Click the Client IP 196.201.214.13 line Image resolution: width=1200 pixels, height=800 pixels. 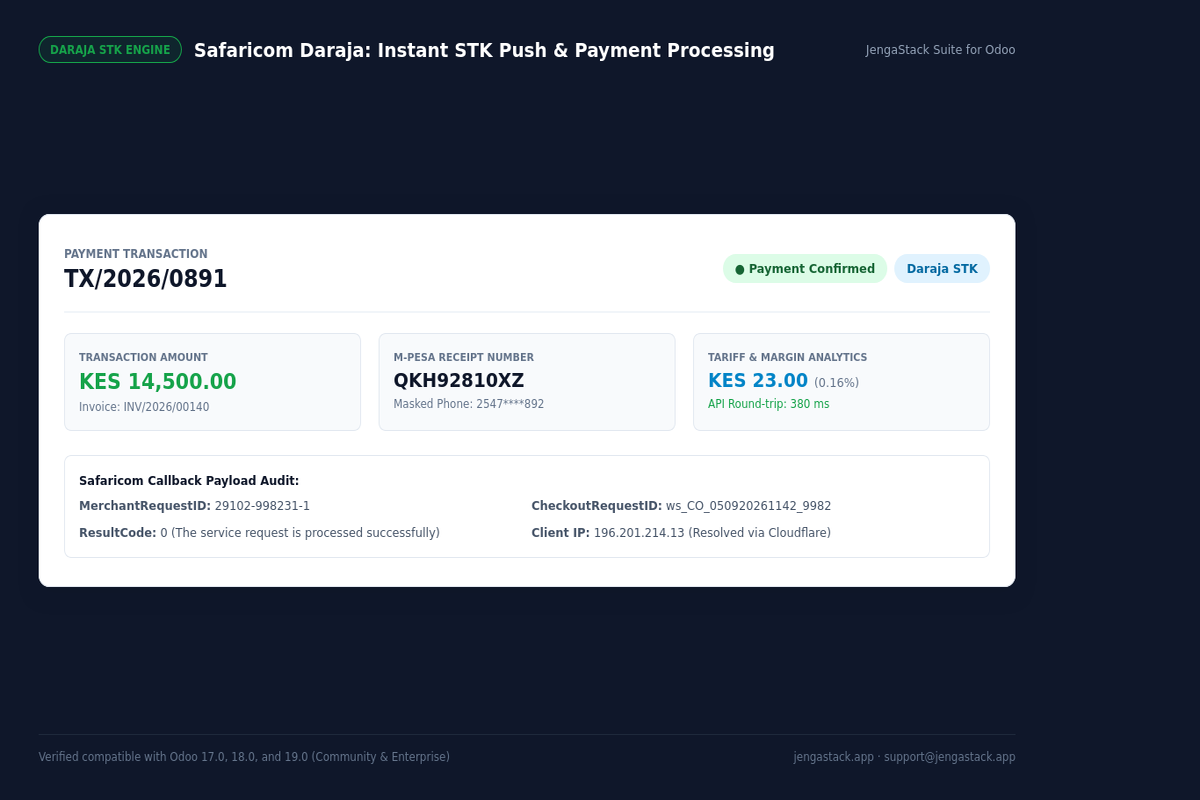[681, 533]
